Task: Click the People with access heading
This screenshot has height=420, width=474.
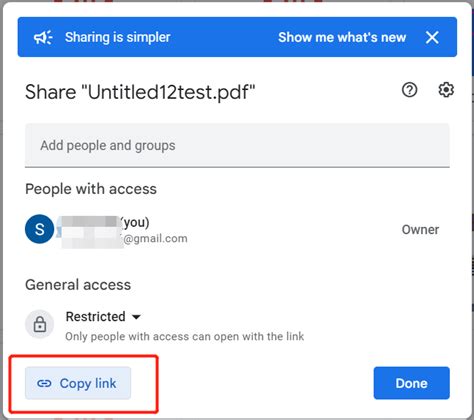Action: [91, 189]
